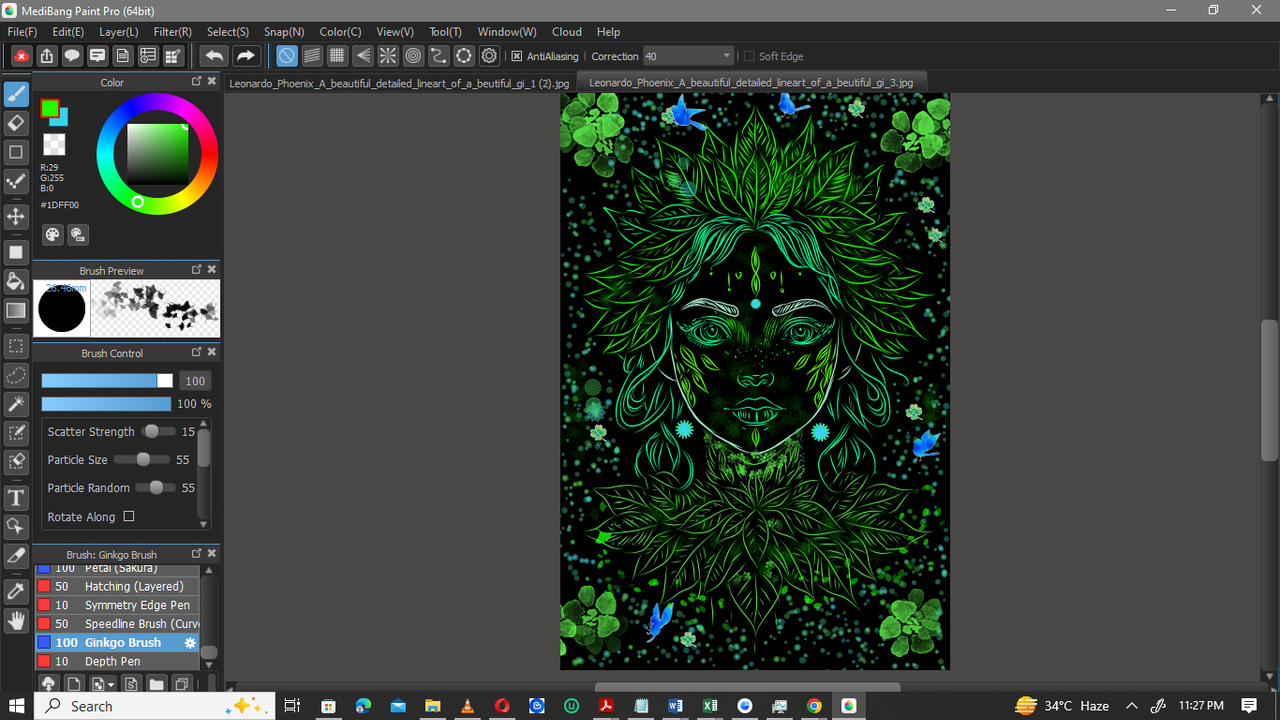
Task: Click the Redo arrow button
Action: (x=246, y=56)
